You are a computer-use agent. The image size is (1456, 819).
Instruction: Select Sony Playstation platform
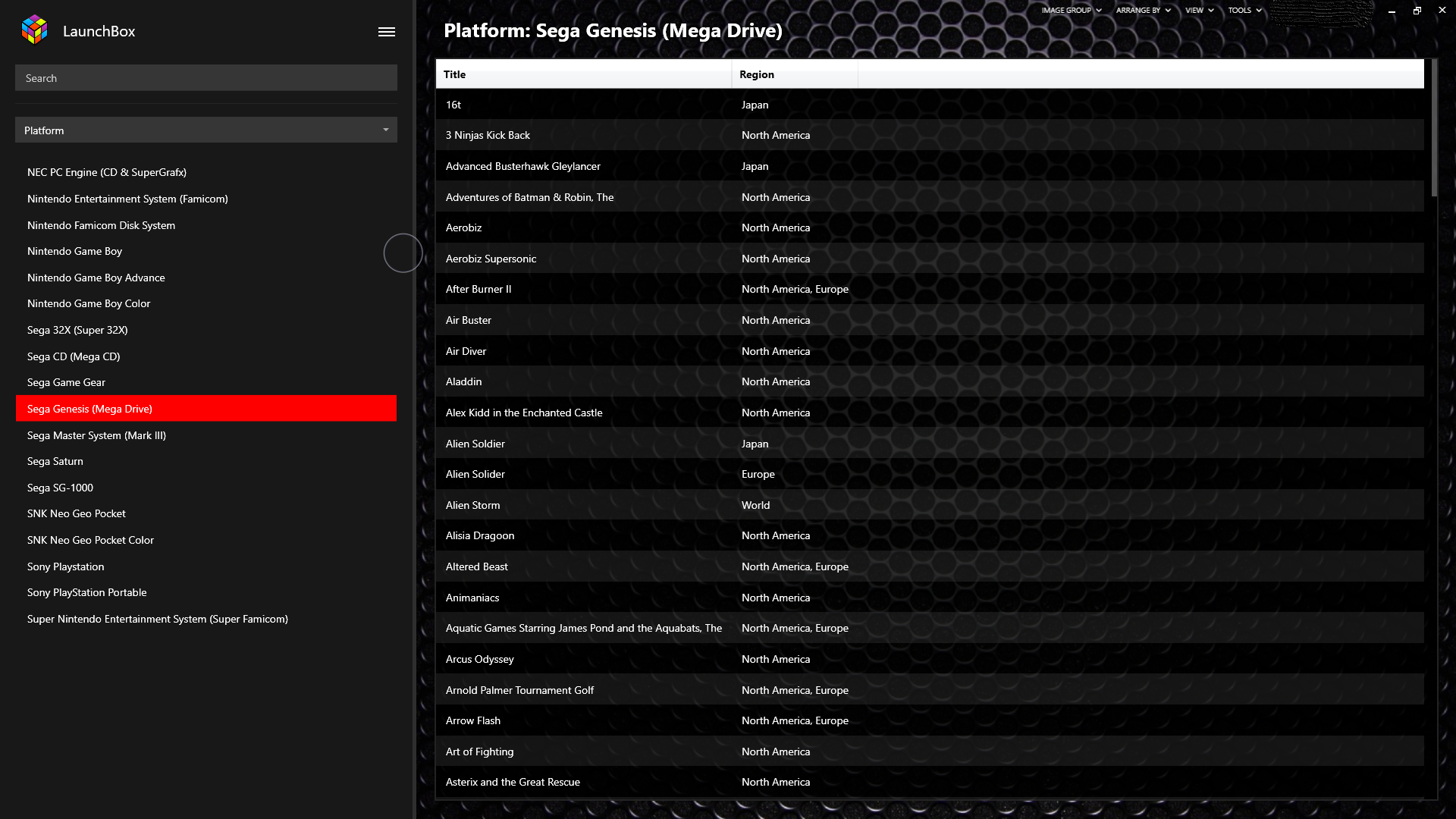[66, 566]
